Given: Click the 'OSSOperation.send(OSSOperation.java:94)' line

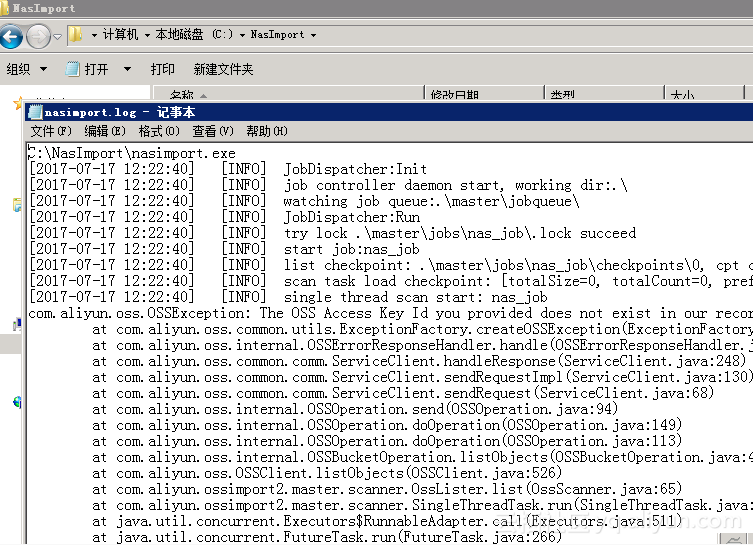Looking at the screenshot, I should pyautogui.click(x=355, y=409).
